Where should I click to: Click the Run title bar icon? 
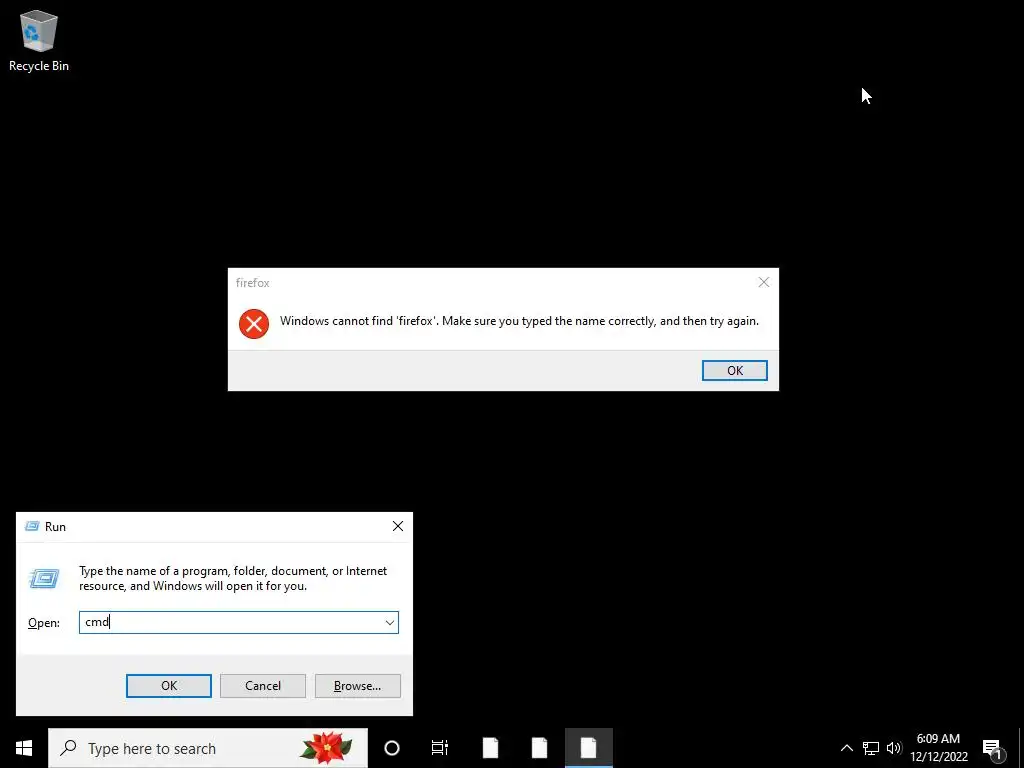click(x=32, y=526)
